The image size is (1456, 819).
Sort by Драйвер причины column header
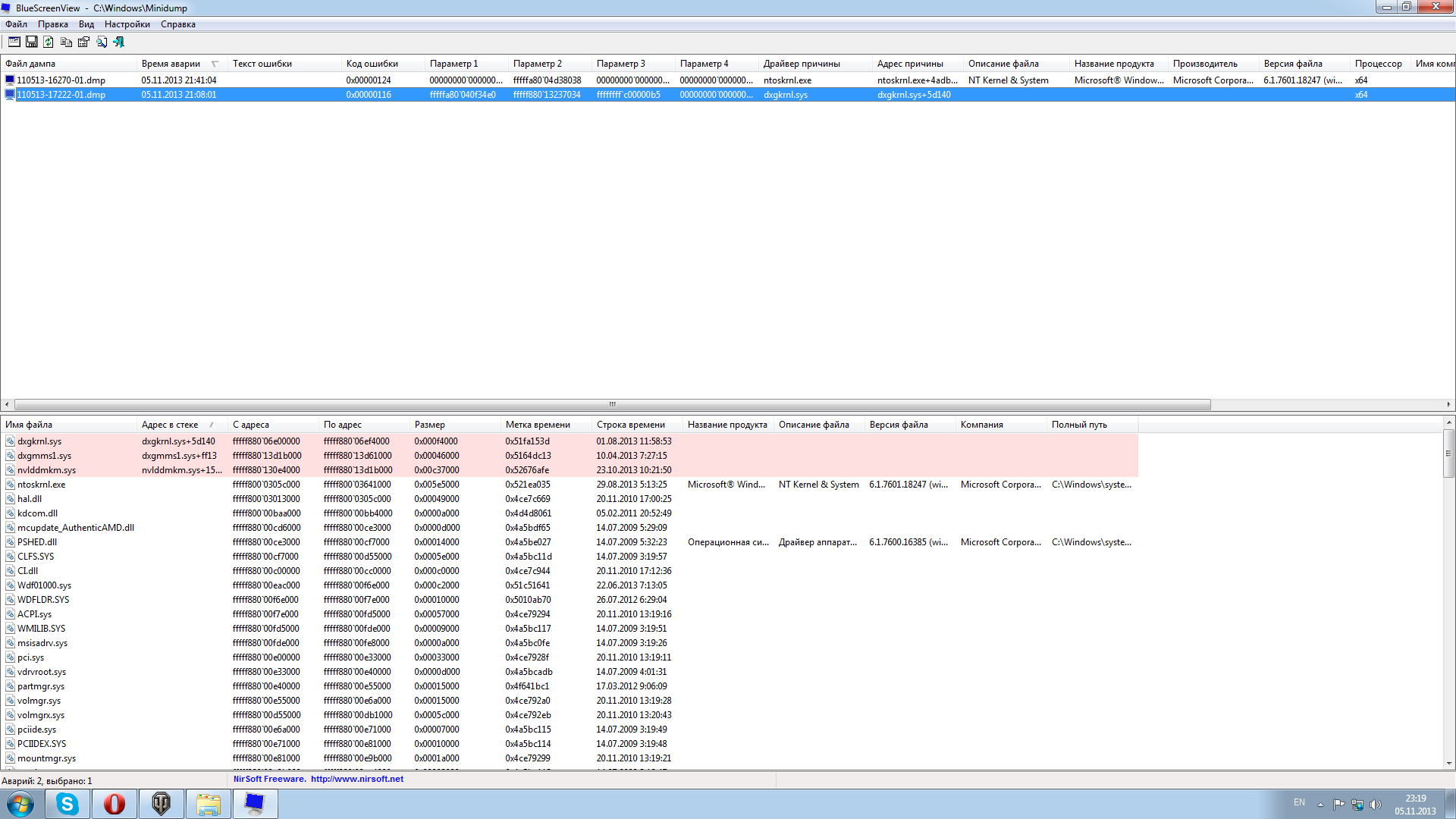coord(815,64)
